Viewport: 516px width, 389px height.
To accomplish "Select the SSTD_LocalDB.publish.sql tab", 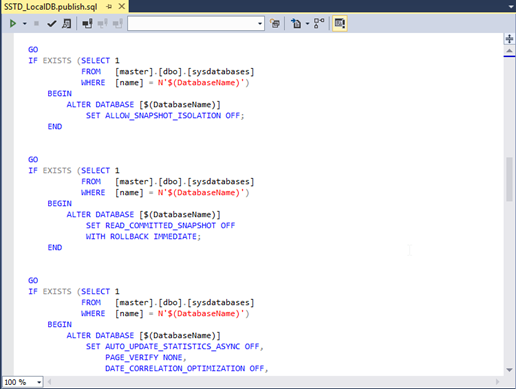I will point(51,7).
